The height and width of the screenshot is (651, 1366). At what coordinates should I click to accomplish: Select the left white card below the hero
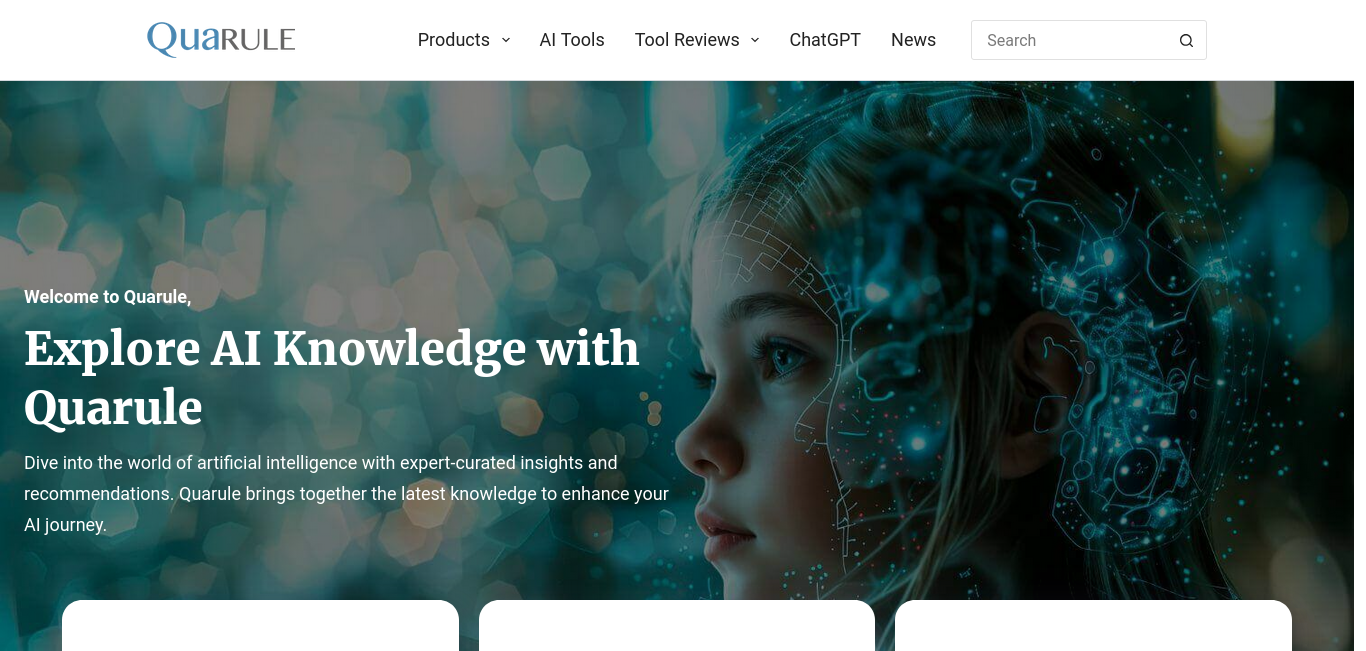(260, 625)
